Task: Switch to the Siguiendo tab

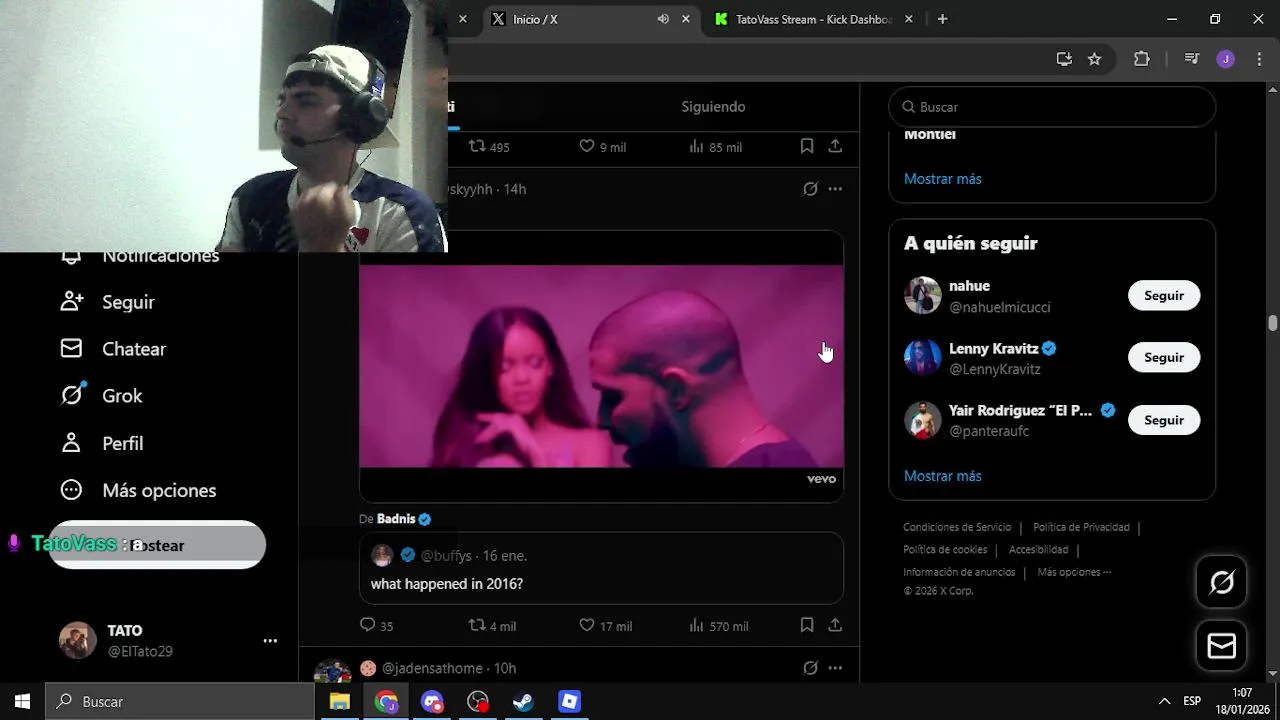Action: [x=713, y=107]
